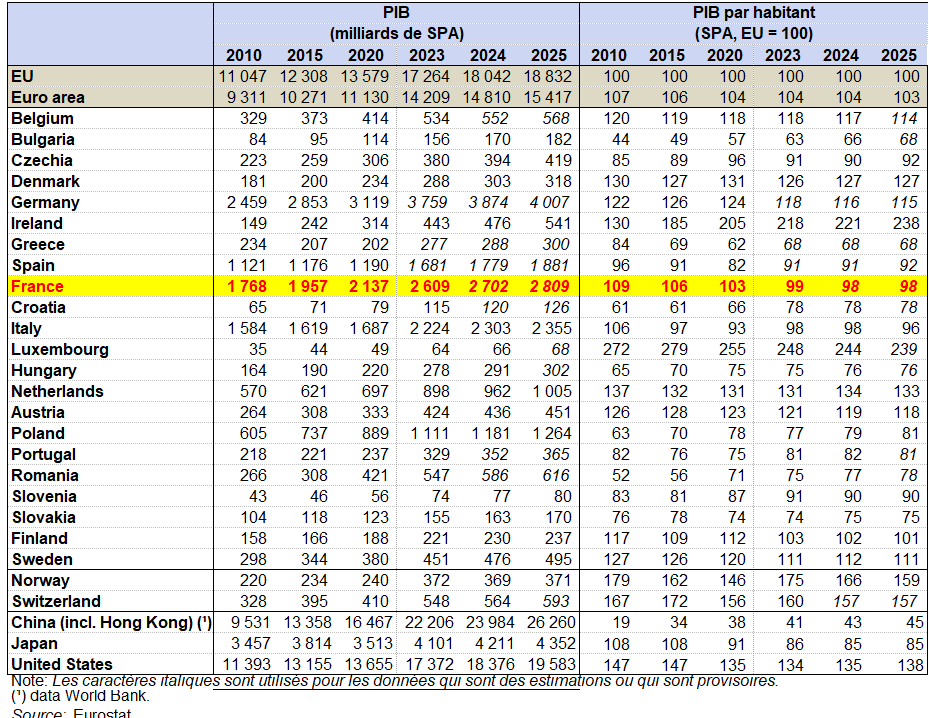The height and width of the screenshot is (718, 929).
Task: Select the Slovakia row label
Action: tap(44, 518)
